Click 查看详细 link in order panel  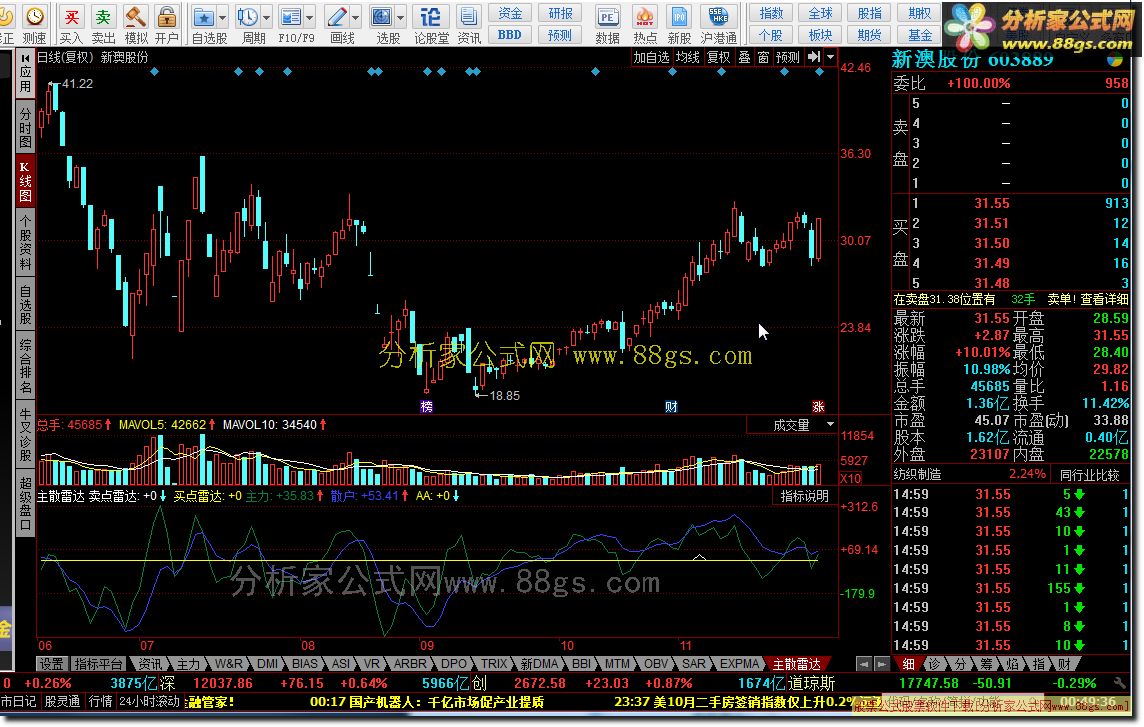(x=1104, y=299)
